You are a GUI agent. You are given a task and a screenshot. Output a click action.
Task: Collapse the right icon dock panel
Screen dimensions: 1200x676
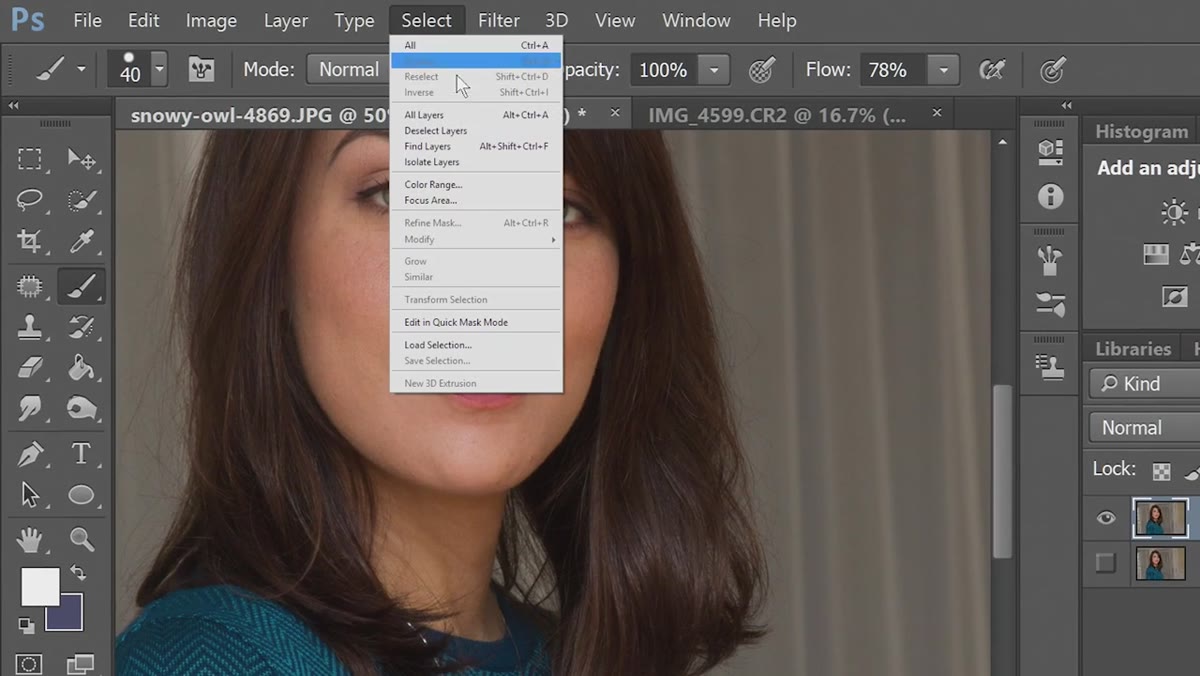pos(1067,105)
